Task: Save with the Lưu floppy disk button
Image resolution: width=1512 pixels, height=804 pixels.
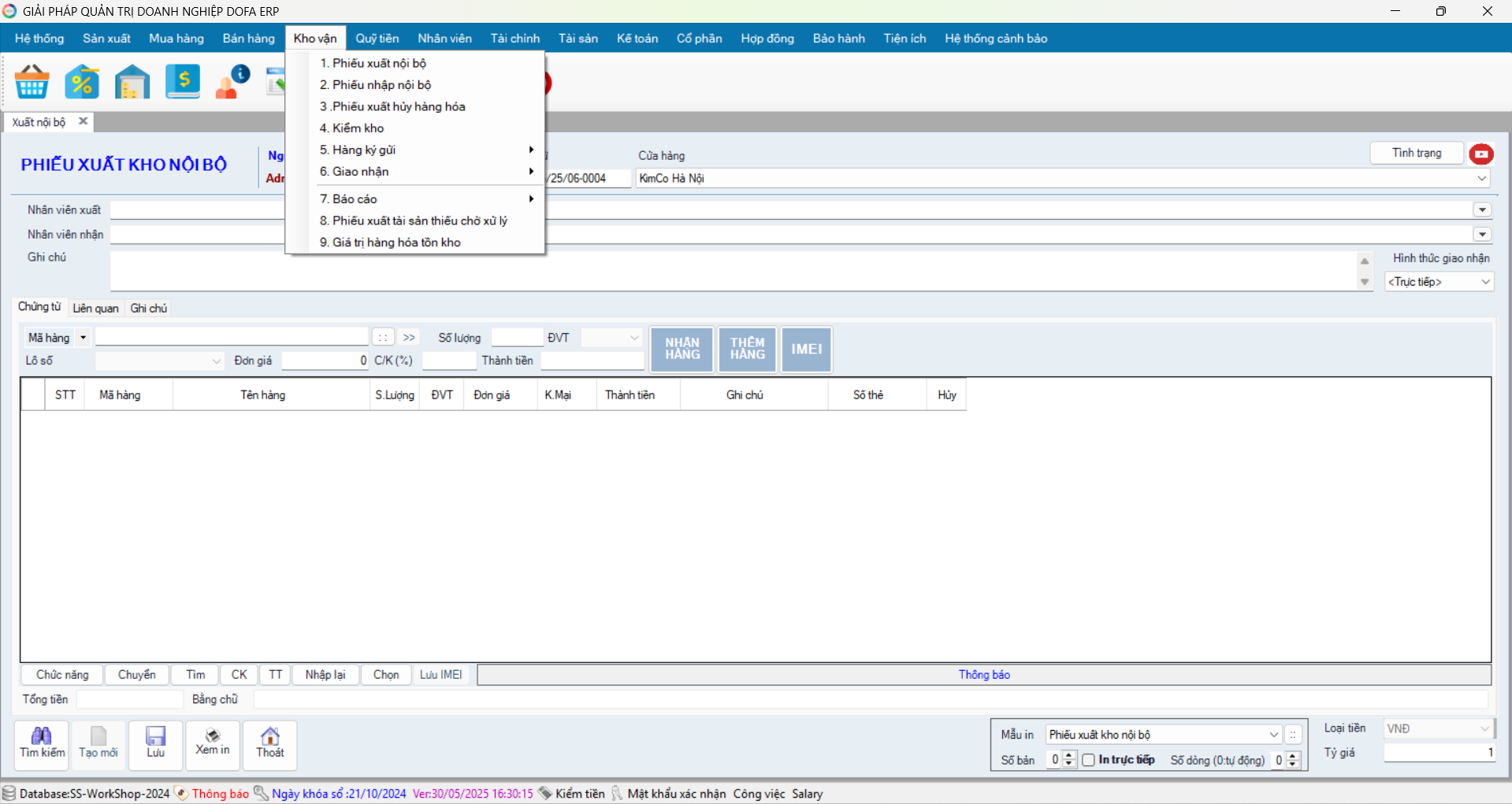Action: pyautogui.click(x=156, y=744)
